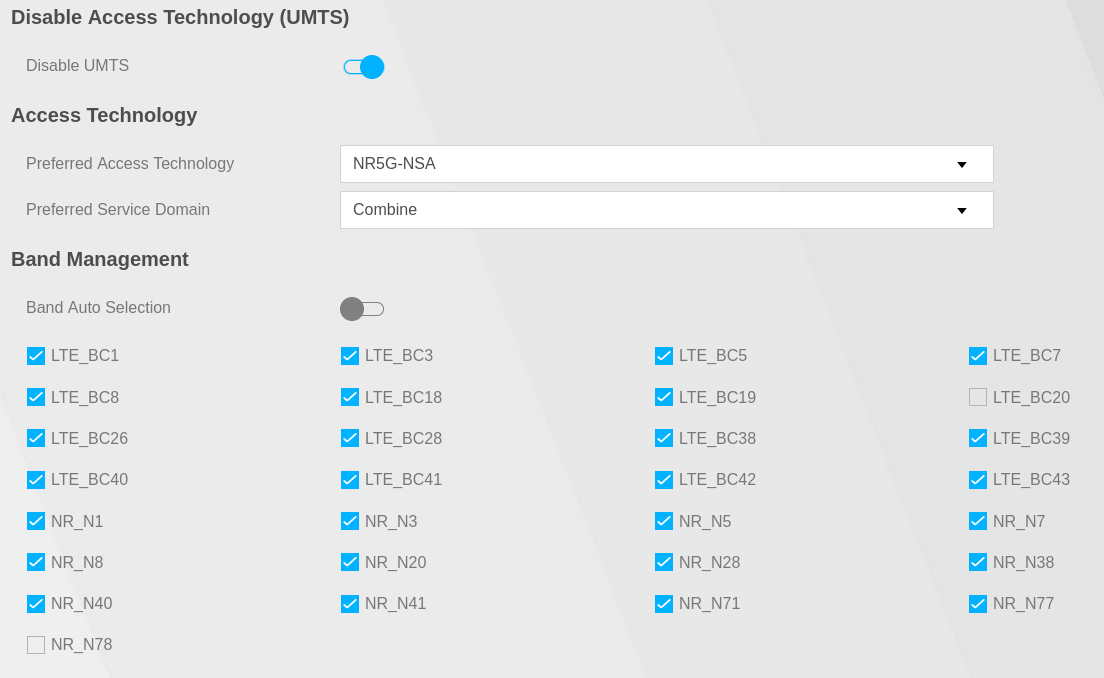Image resolution: width=1104 pixels, height=678 pixels.
Task: Uncheck the NR_N28 band checkbox
Action: (x=664, y=562)
